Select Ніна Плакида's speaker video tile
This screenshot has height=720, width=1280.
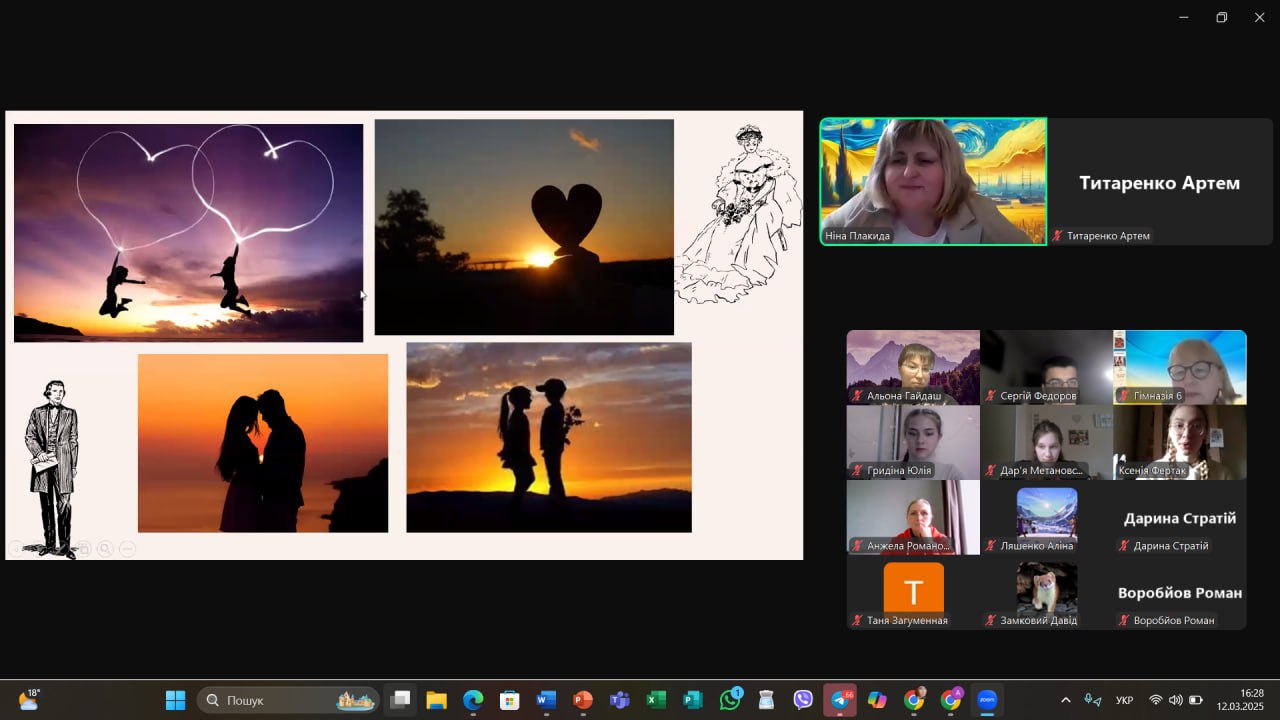pos(933,181)
